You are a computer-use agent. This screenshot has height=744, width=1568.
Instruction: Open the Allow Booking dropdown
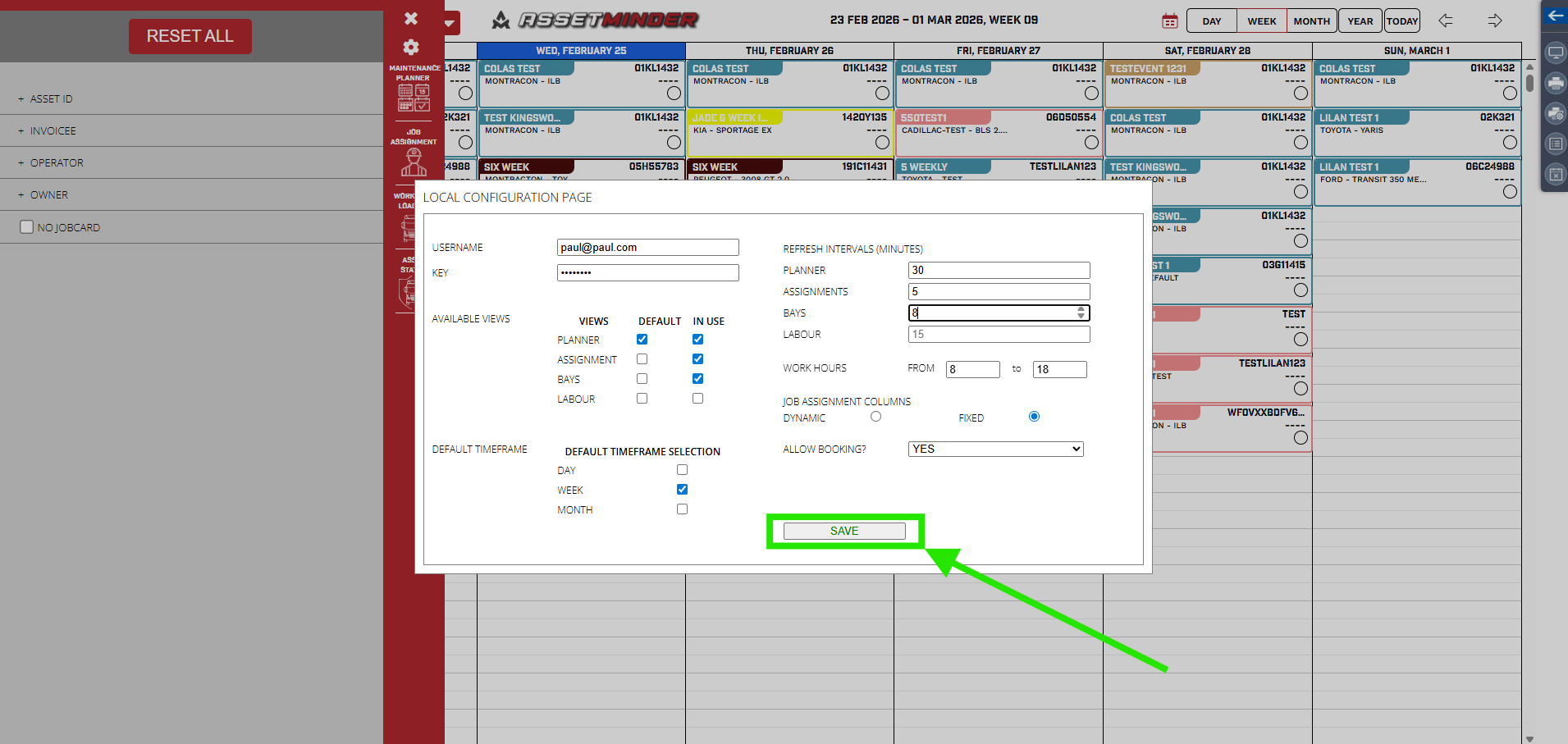point(995,449)
